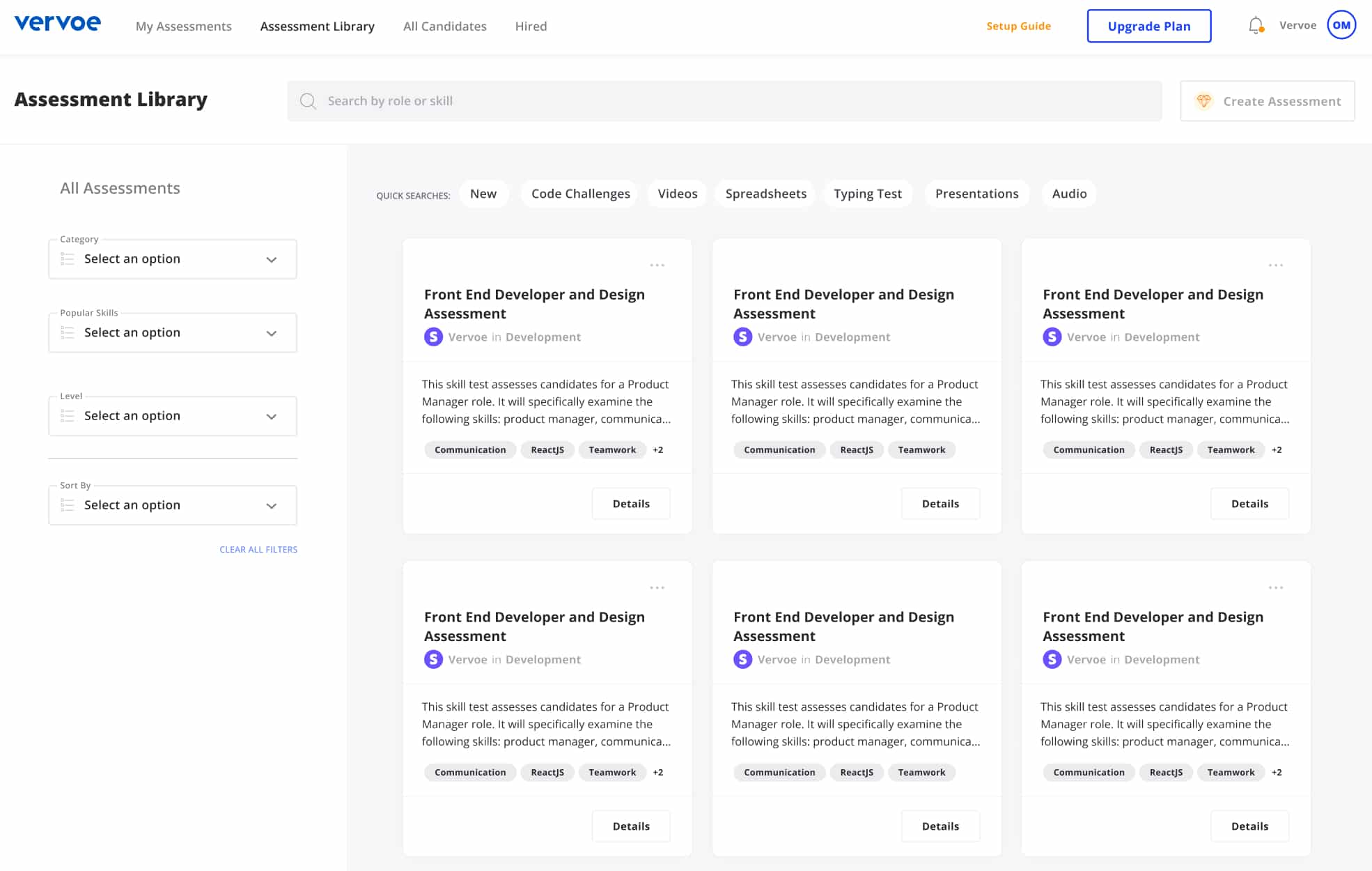The height and width of the screenshot is (871, 1372).
Task: Click the search magnifier icon in library
Action: 309,101
